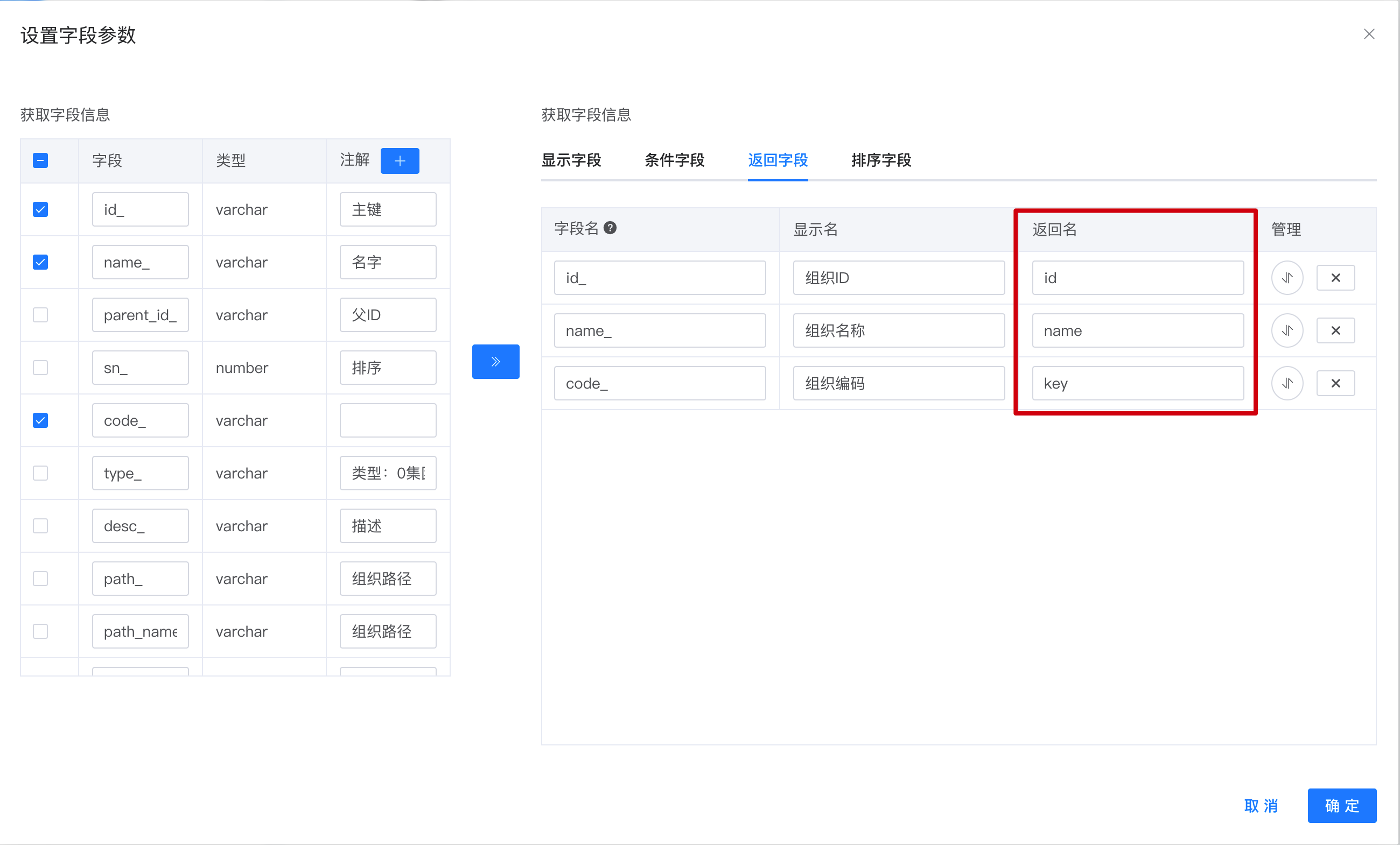Screen dimensions: 1400x845
Task: Delete the name_ return field row
Action: tap(1336, 330)
